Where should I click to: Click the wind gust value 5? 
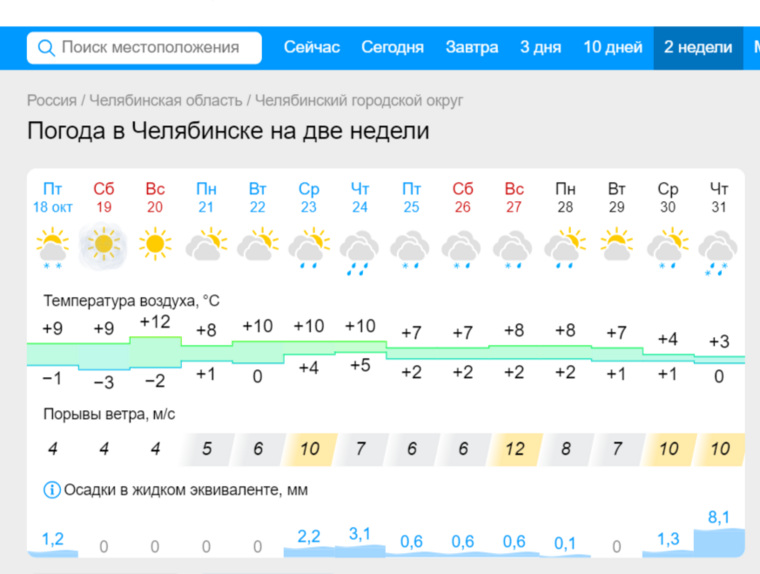(x=207, y=449)
